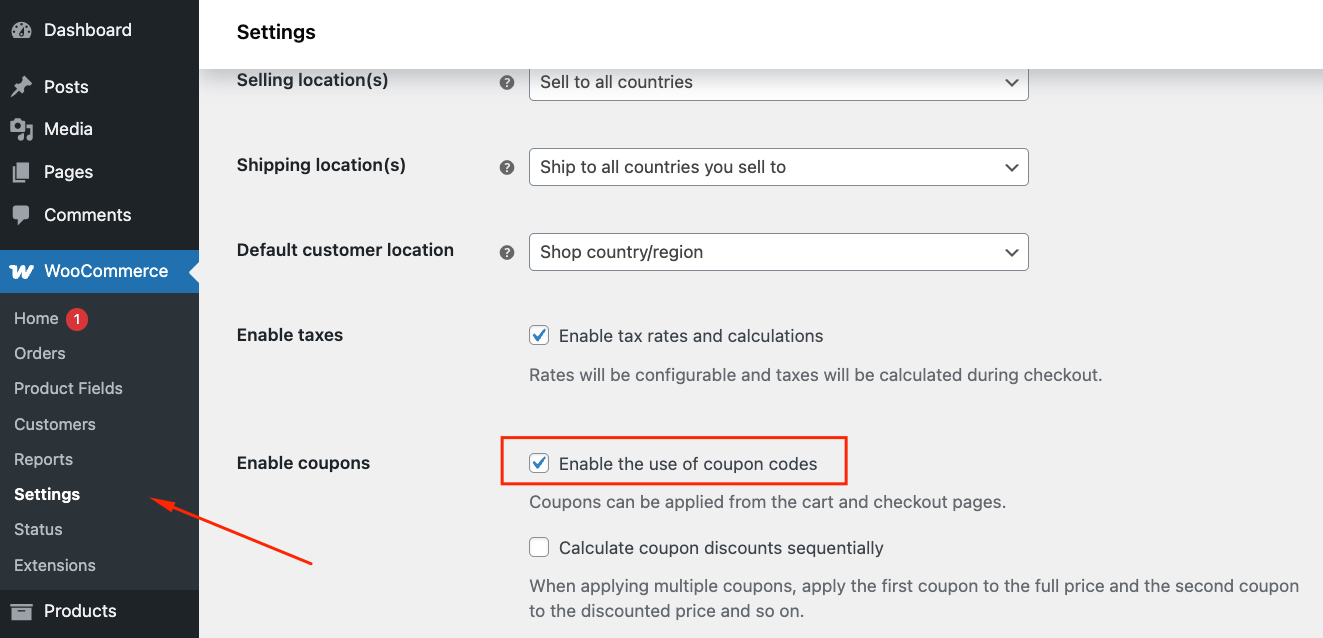Image resolution: width=1323 pixels, height=638 pixels.
Task: Check Calculate coupon discounts sequentially
Action: [x=539, y=547]
